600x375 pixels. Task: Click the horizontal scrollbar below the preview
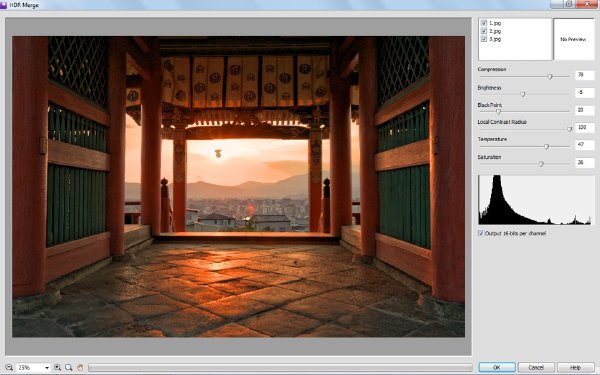point(280,368)
